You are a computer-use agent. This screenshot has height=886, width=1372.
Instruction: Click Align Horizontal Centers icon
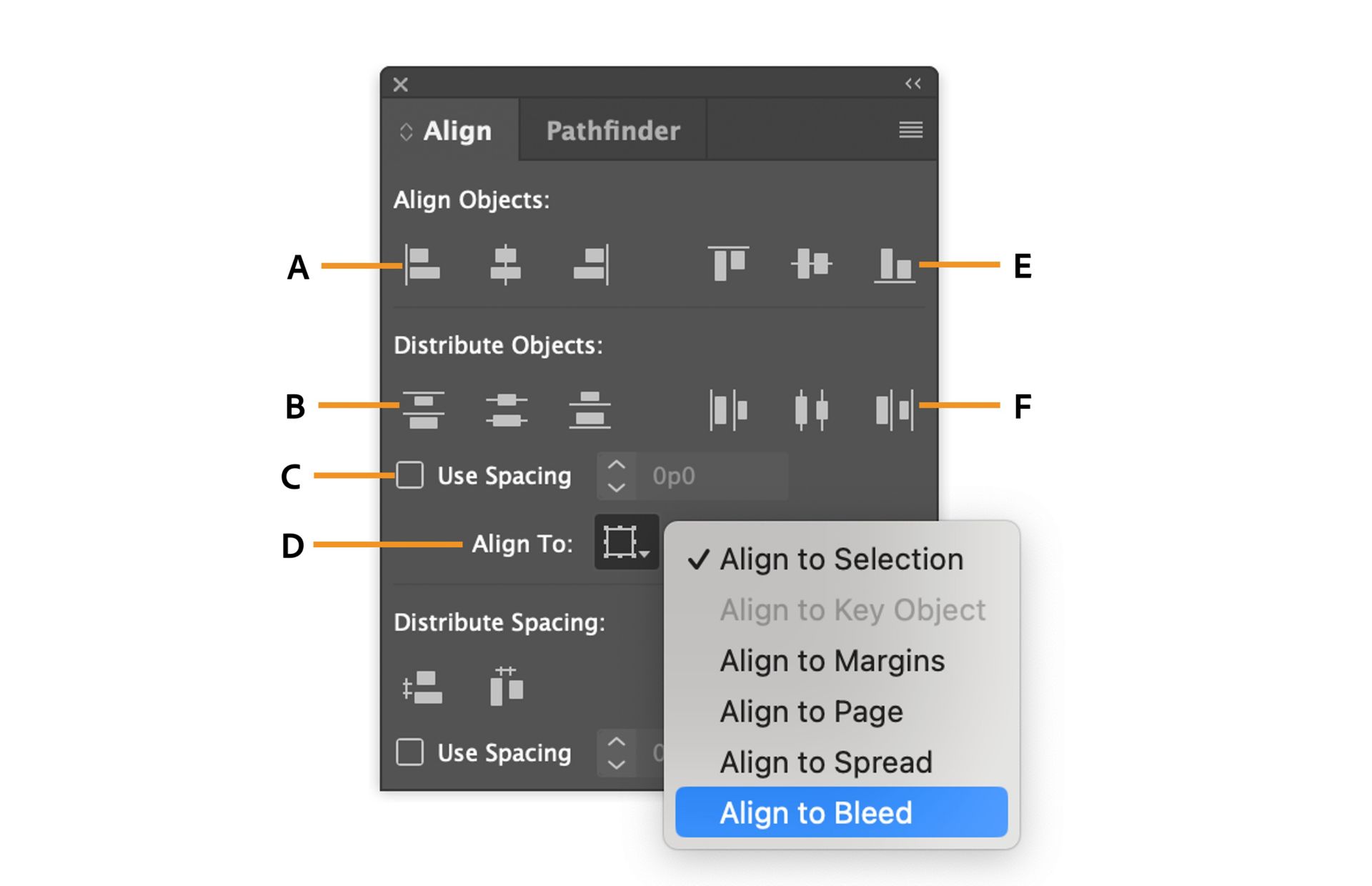pos(505,265)
